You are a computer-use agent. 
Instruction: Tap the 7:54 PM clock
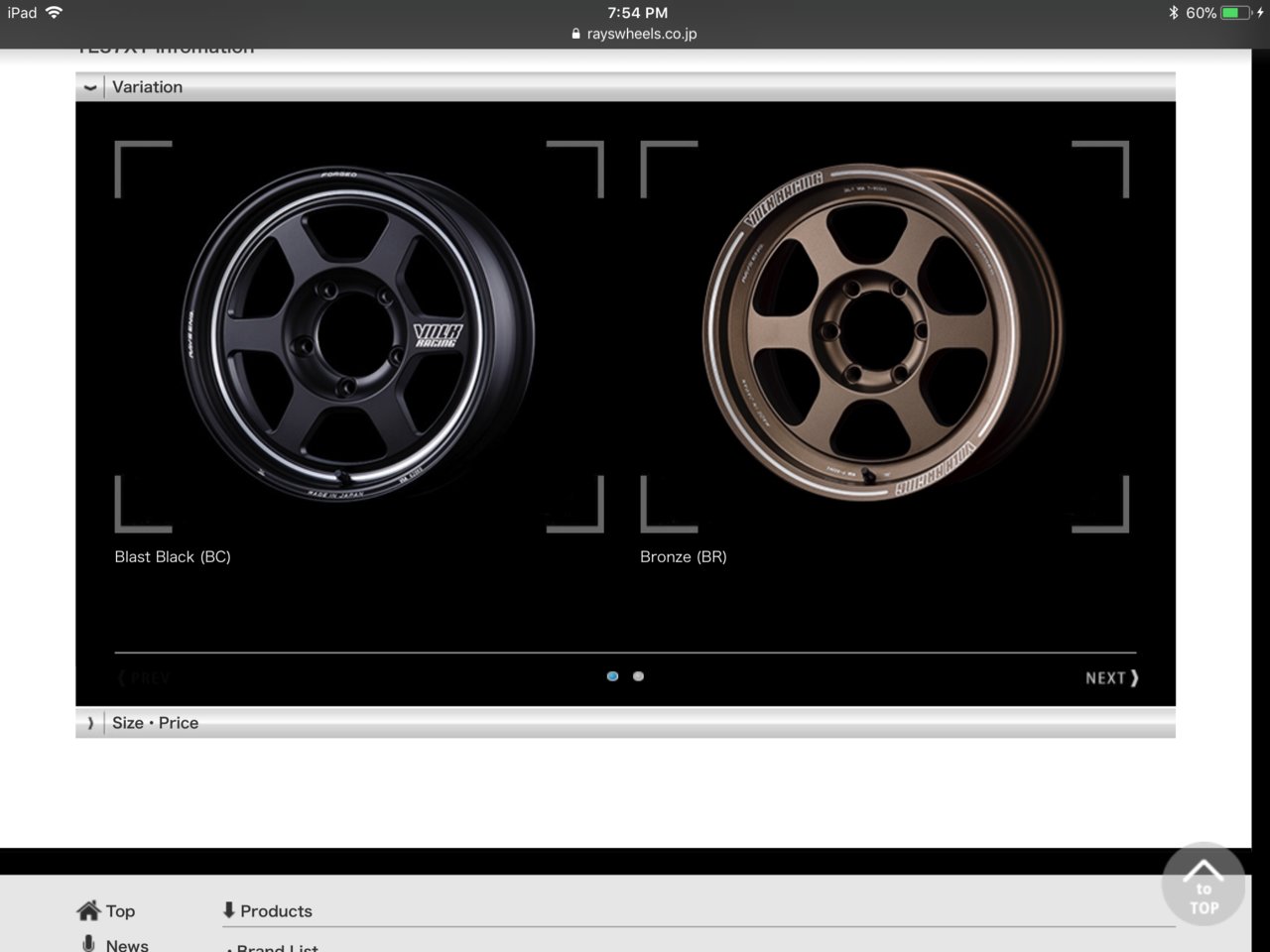click(637, 12)
